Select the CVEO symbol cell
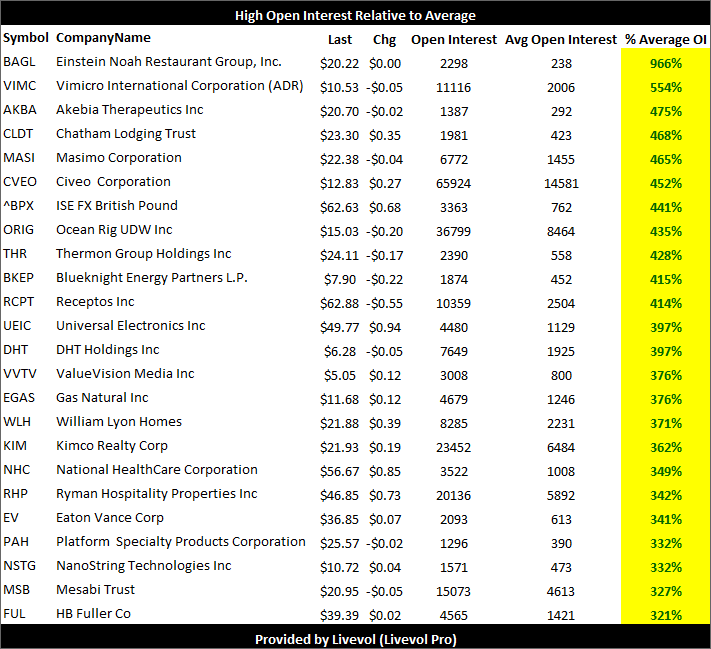The image size is (711, 649). pos(20,182)
